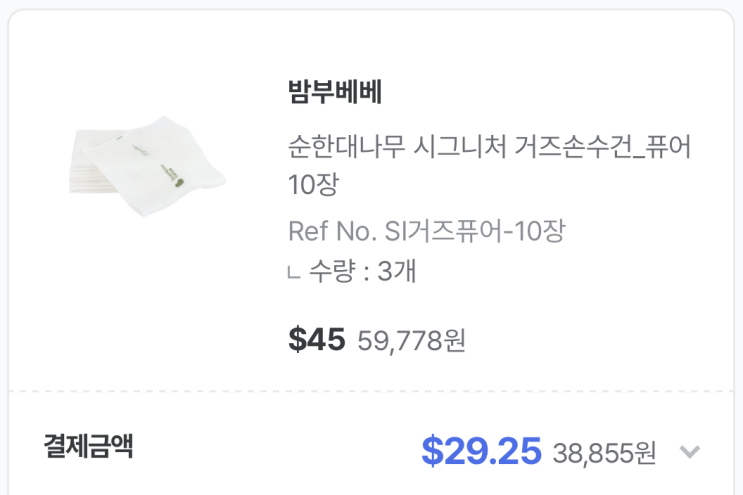Open the 밤부베베 brand name

[x=335, y=93]
